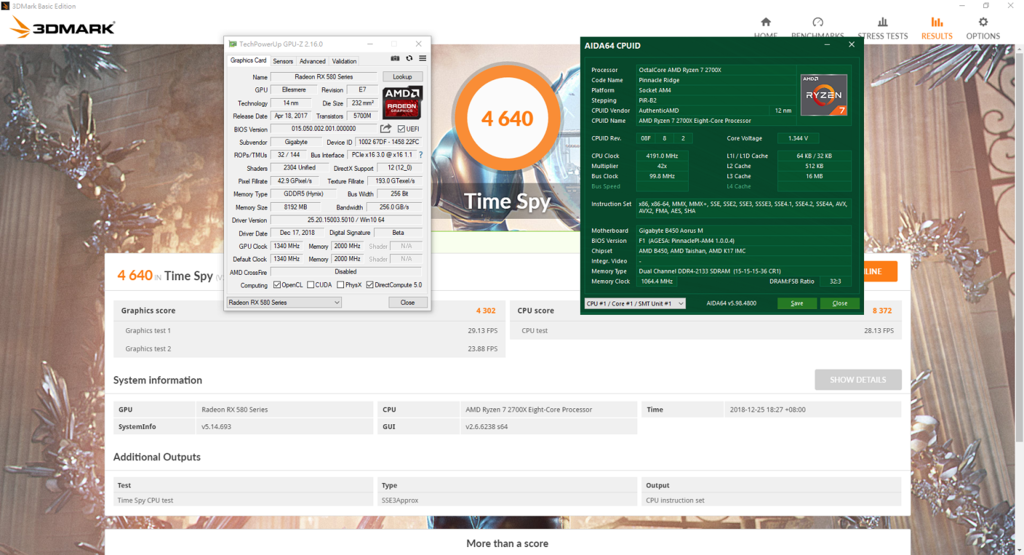Click the DRAM:FSB Ratio 32:3 value
The image size is (1024, 555).
click(x=835, y=281)
